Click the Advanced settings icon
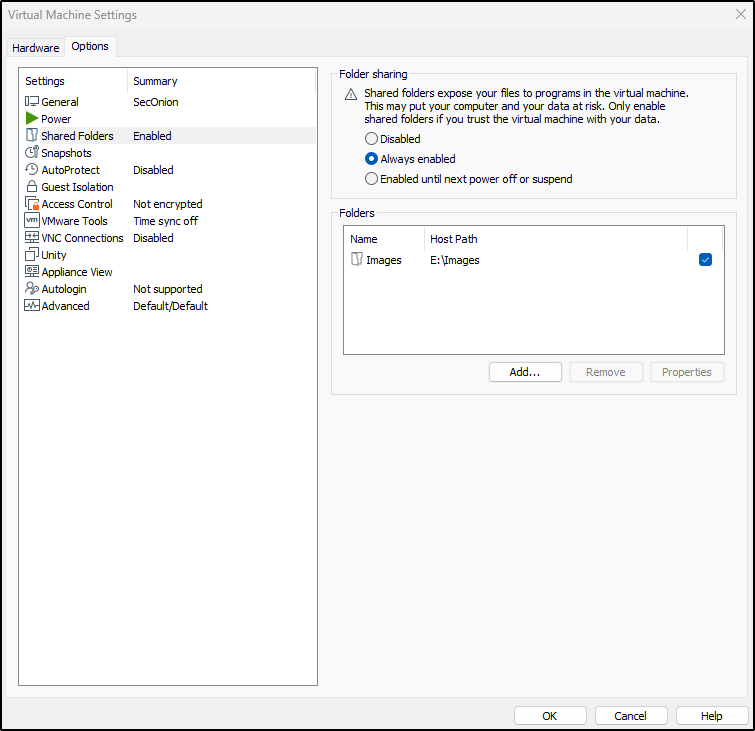This screenshot has width=755, height=731. coord(32,306)
